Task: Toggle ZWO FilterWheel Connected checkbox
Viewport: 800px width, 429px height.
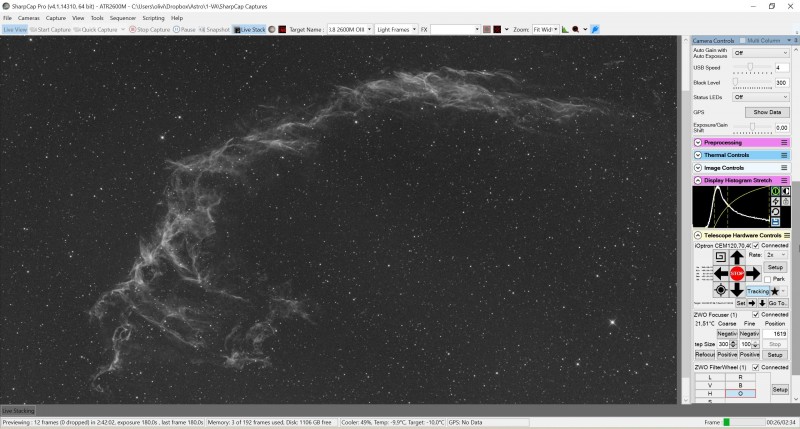Action: point(756,367)
